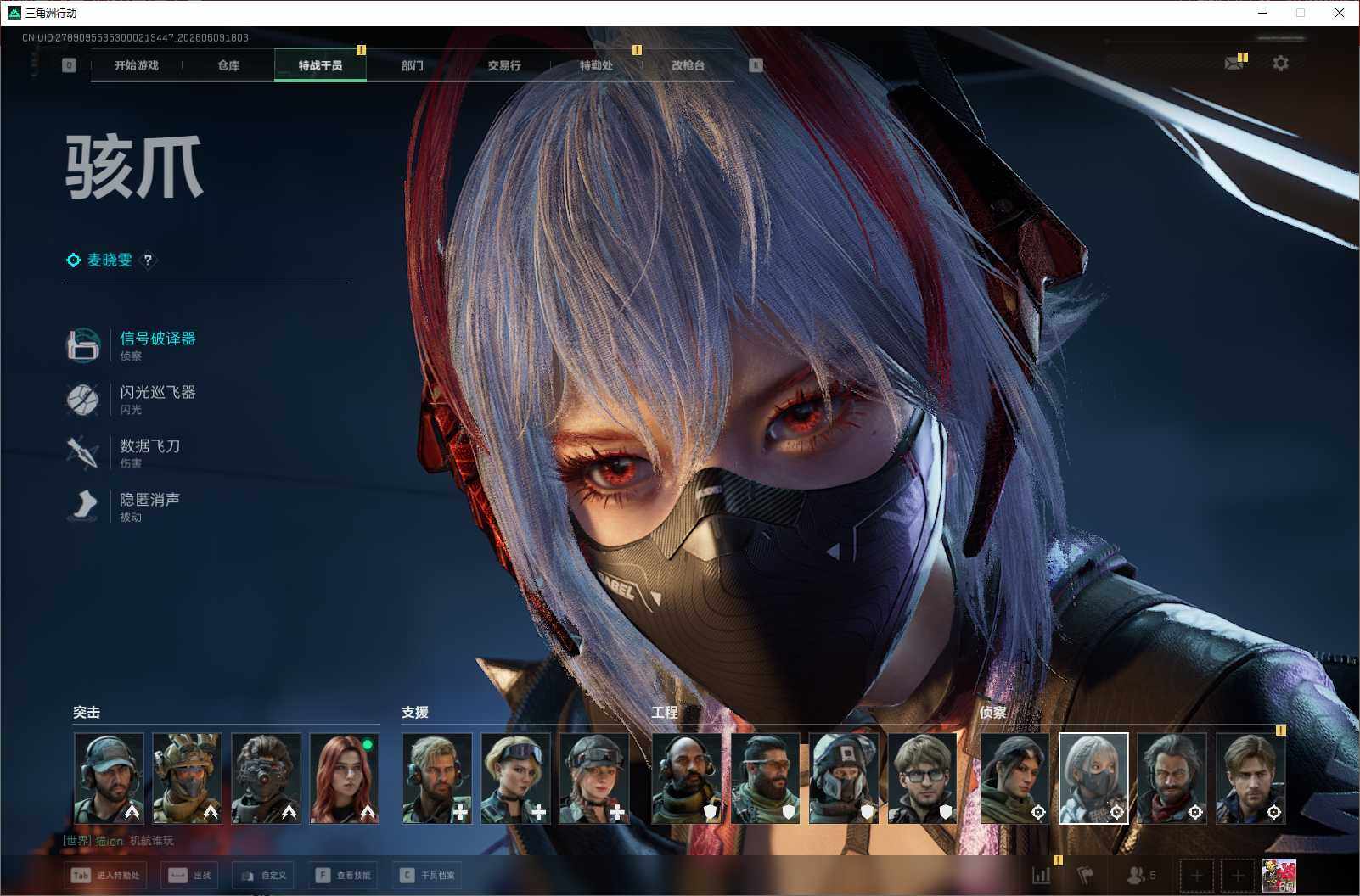This screenshot has height=896, width=1360.
Task: Switch to the 部门 tab
Action: [x=413, y=65]
